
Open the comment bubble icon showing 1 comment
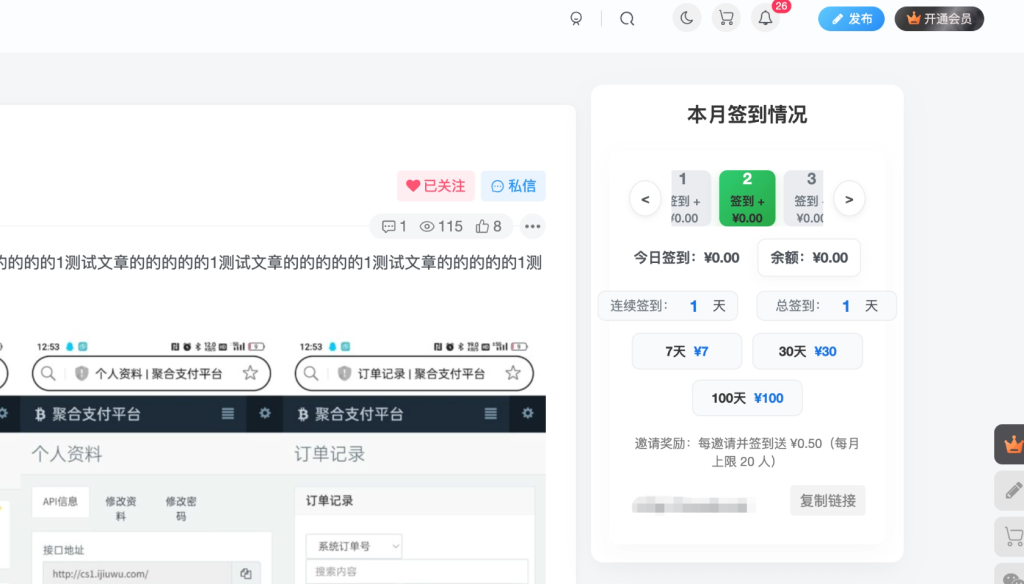click(391, 226)
